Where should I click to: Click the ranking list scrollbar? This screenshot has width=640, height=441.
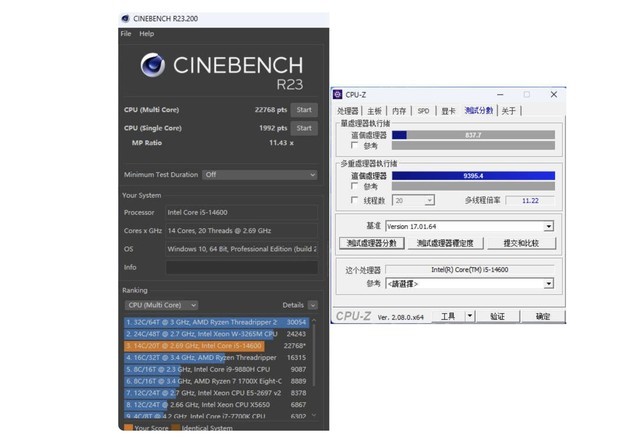pyautogui.click(x=314, y=355)
